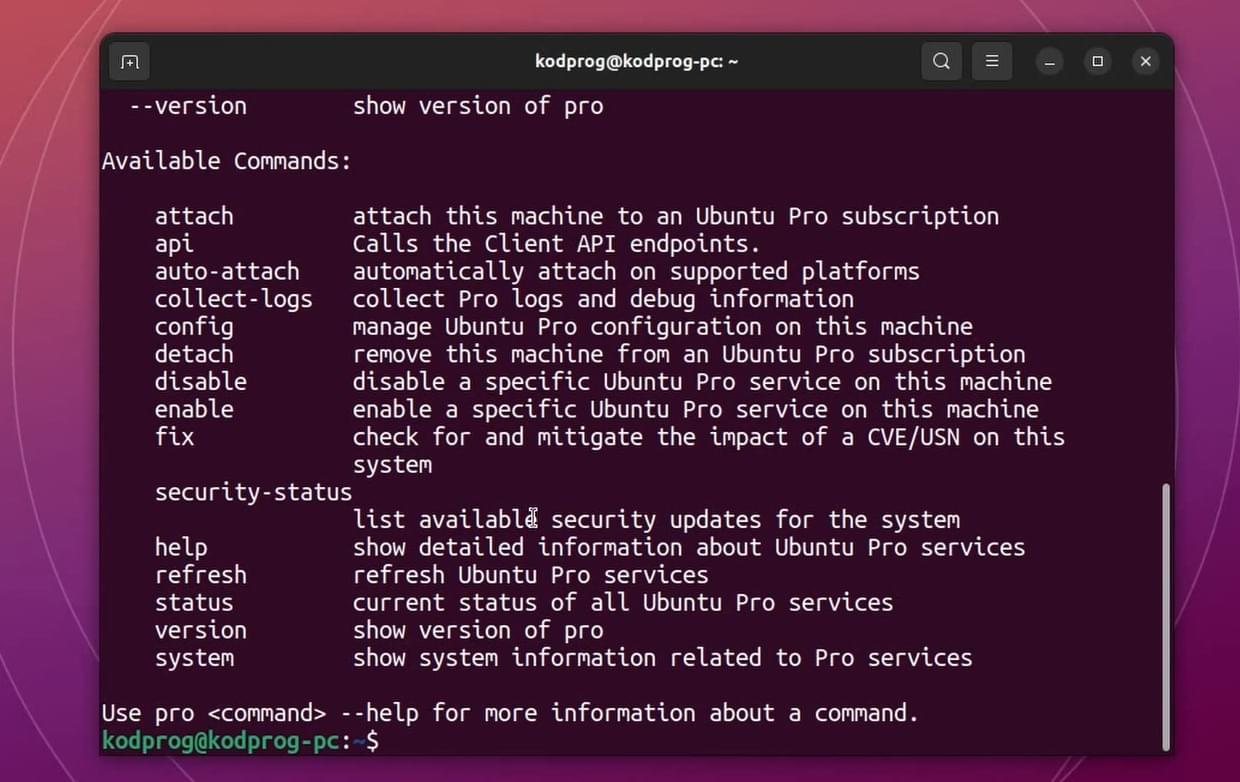The height and width of the screenshot is (782, 1240).
Task: Open the terminal hamburger menu
Action: point(992,62)
